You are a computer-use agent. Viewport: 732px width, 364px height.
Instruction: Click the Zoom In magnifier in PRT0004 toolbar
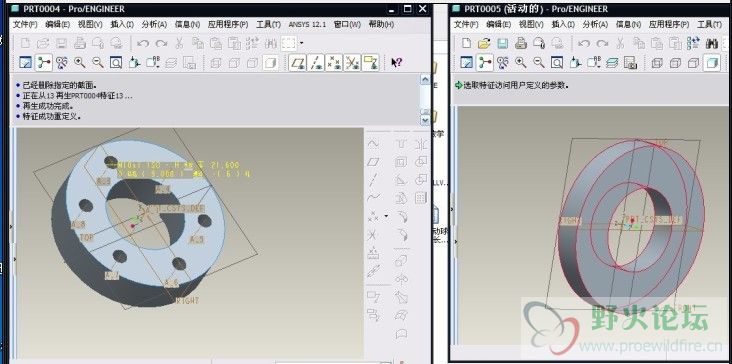click(80, 63)
